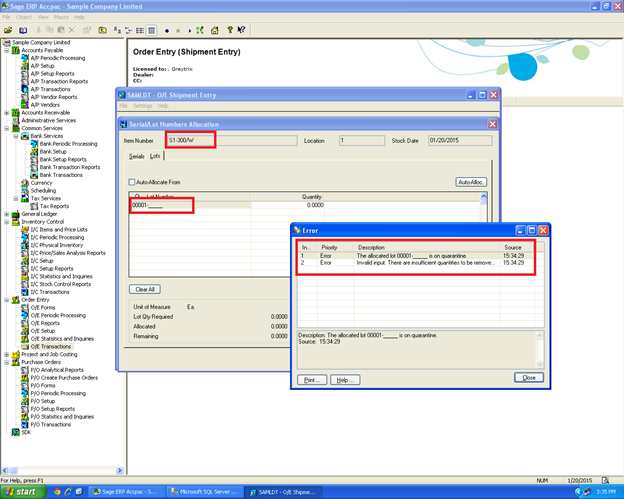Open File menu in Shipment Entry window

coord(123,106)
